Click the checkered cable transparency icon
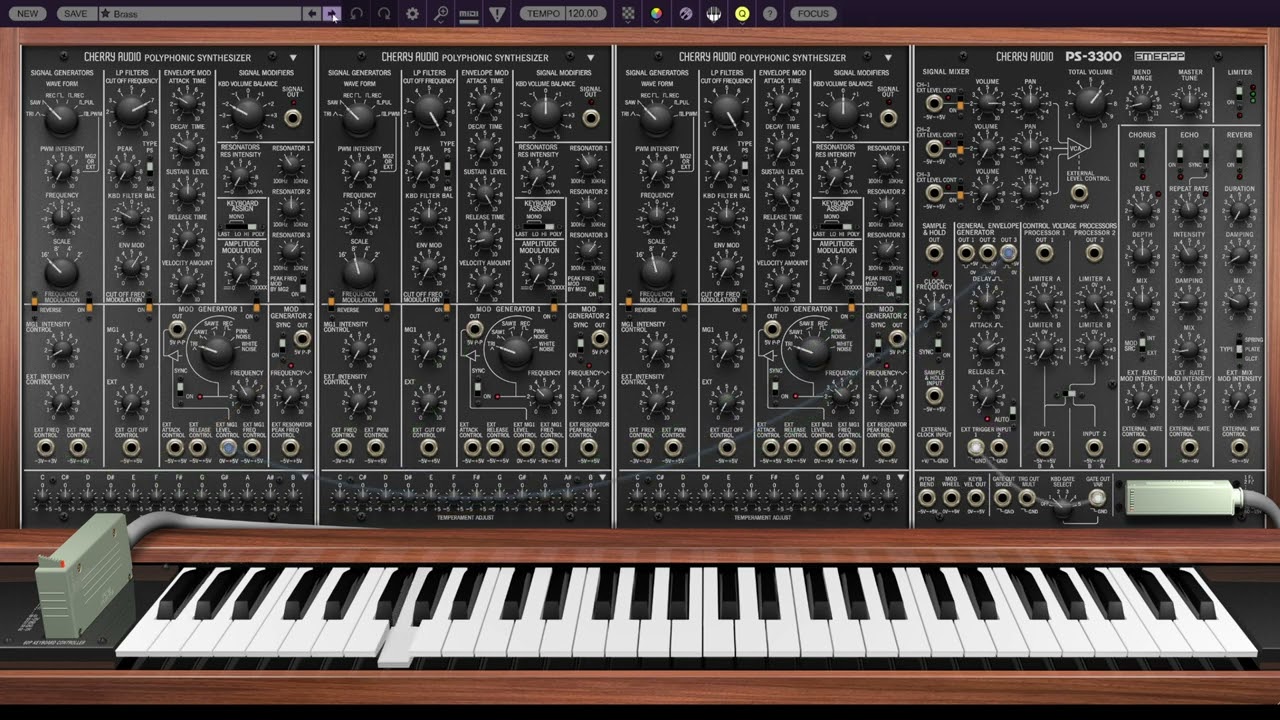This screenshot has height=720, width=1280. (x=628, y=14)
